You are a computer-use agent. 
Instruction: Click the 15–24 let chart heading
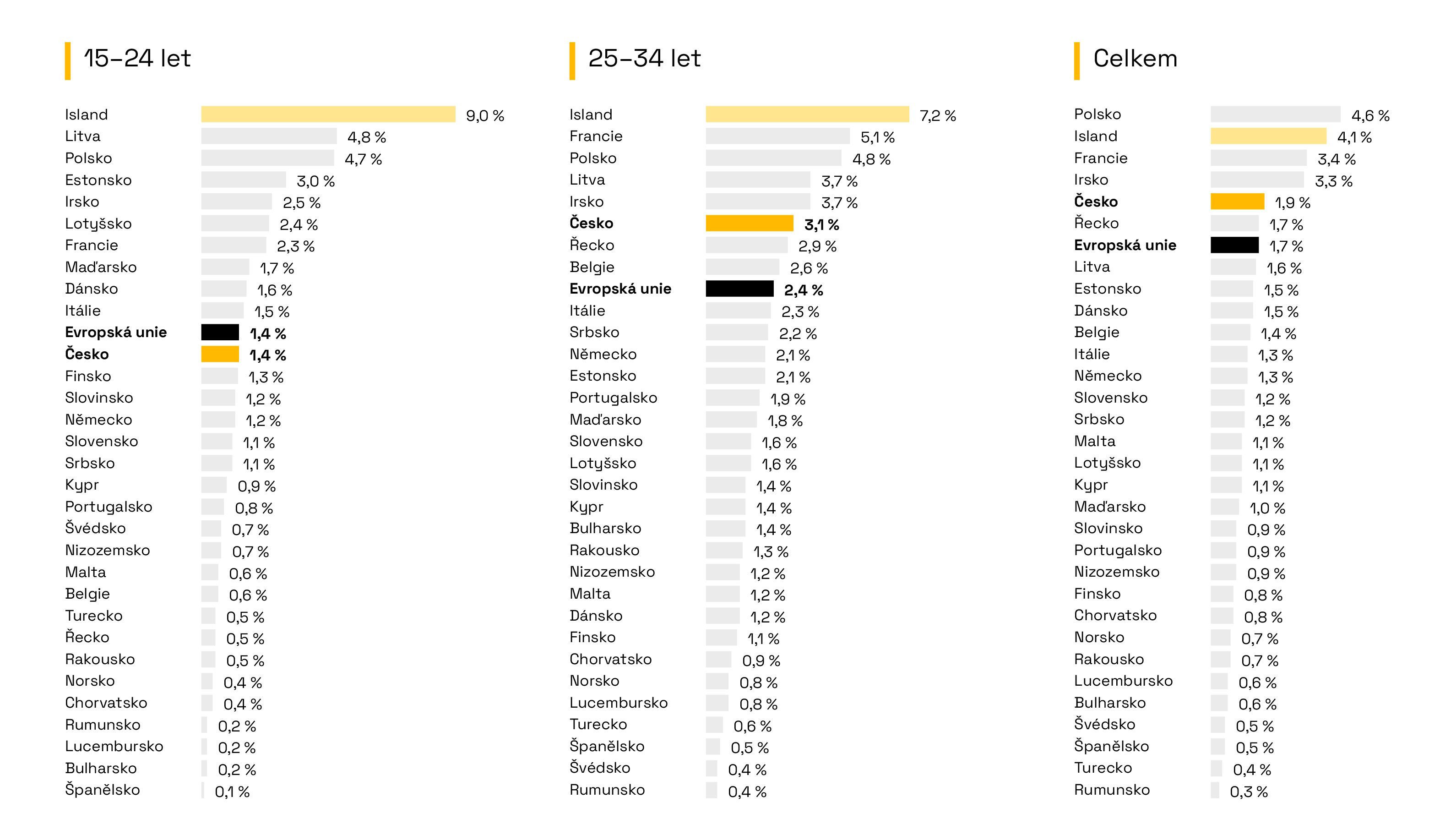(136, 59)
